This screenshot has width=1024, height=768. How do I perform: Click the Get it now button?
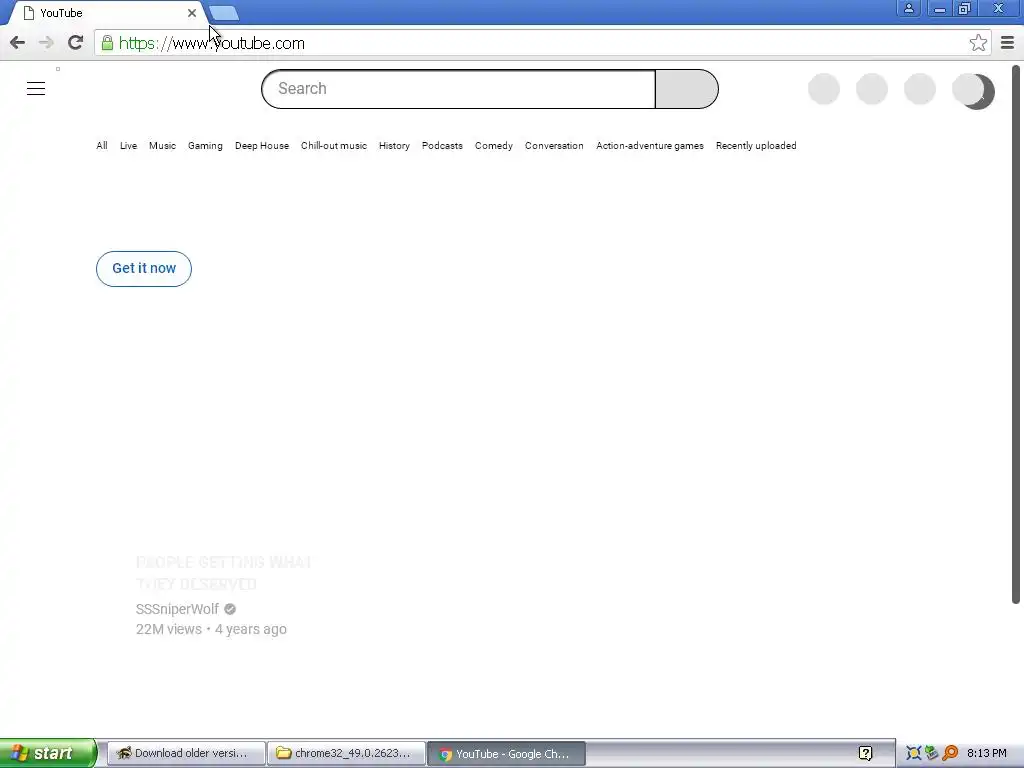click(144, 268)
